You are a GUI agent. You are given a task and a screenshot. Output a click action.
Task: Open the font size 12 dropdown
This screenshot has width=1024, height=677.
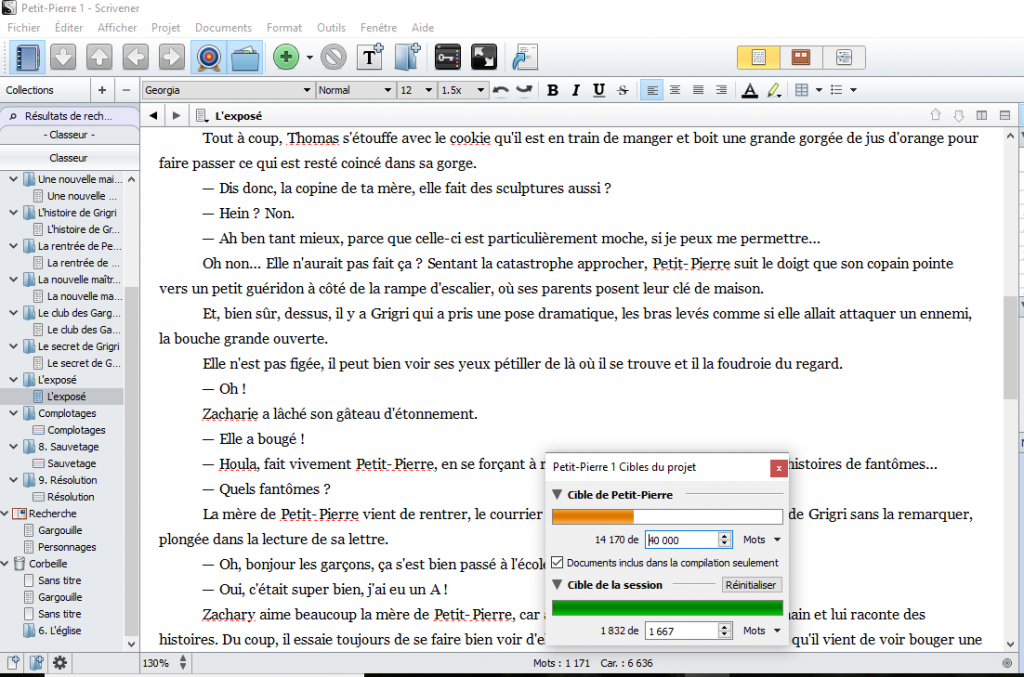coord(416,90)
